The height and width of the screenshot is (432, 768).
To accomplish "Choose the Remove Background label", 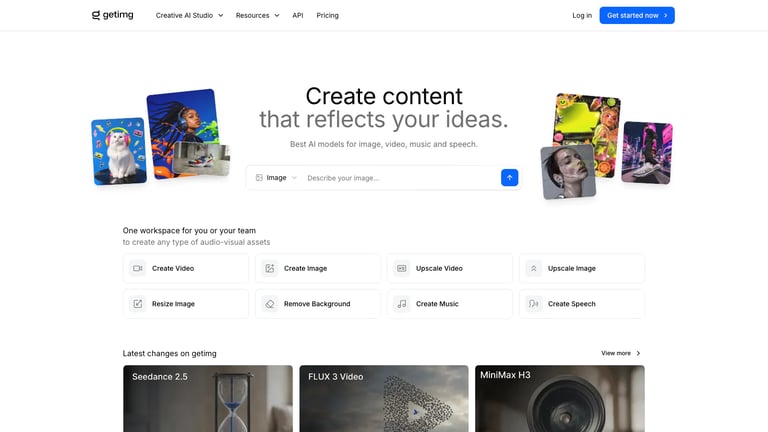I will (317, 304).
